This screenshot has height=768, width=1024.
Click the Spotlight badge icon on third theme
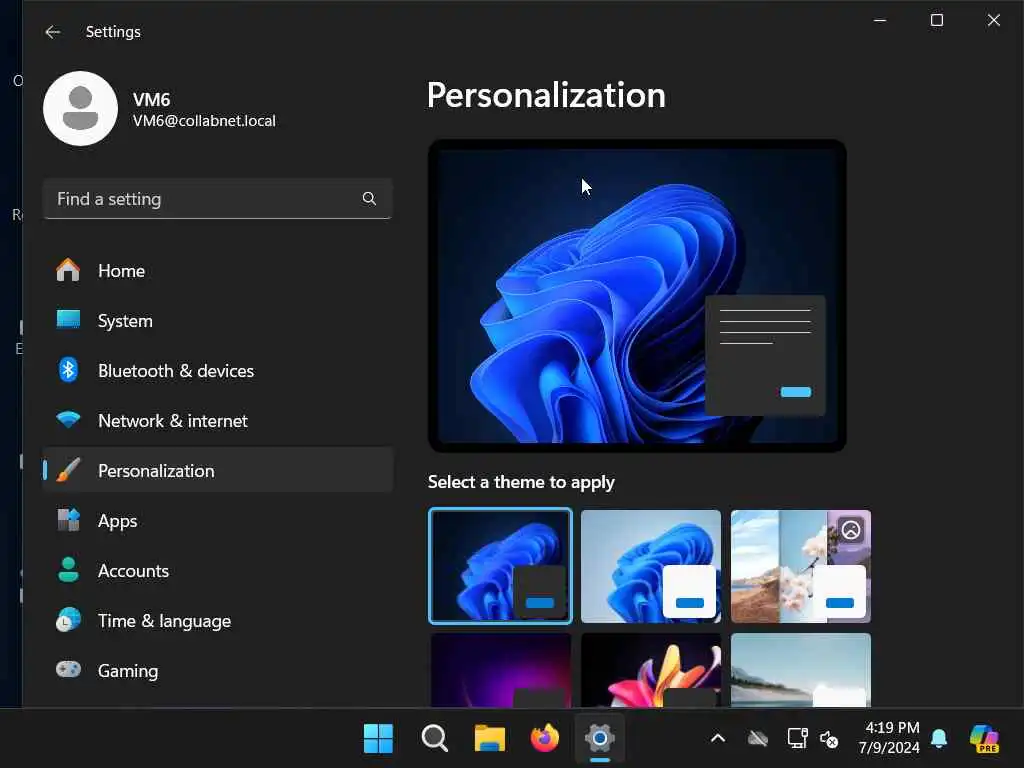pyautogui.click(x=850, y=530)
